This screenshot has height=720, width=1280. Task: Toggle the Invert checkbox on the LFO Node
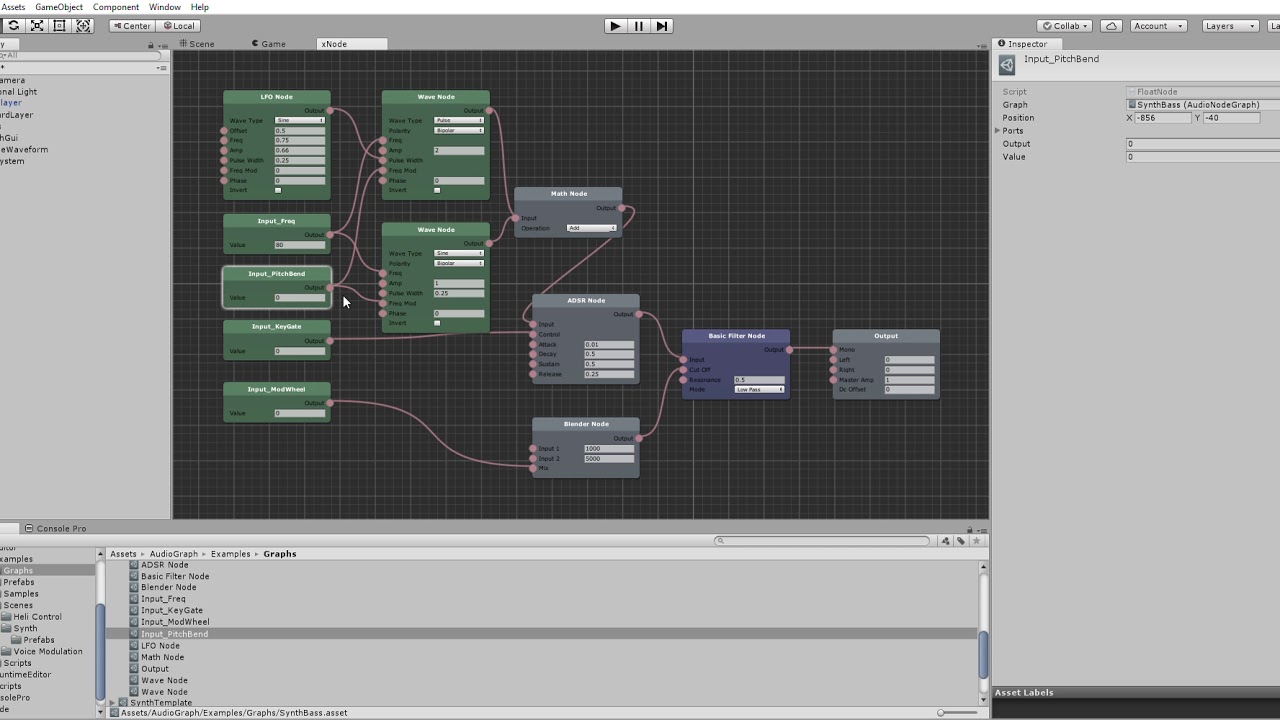coord(277,190)
